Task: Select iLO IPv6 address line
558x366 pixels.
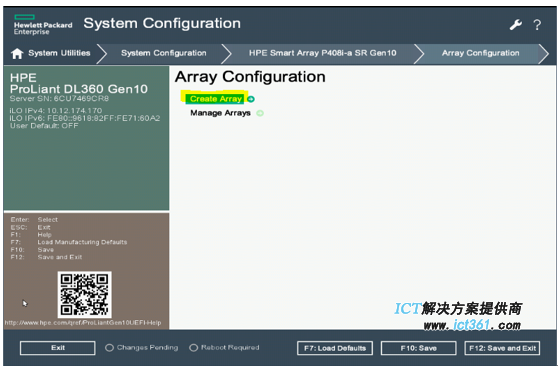Action: 85,118
